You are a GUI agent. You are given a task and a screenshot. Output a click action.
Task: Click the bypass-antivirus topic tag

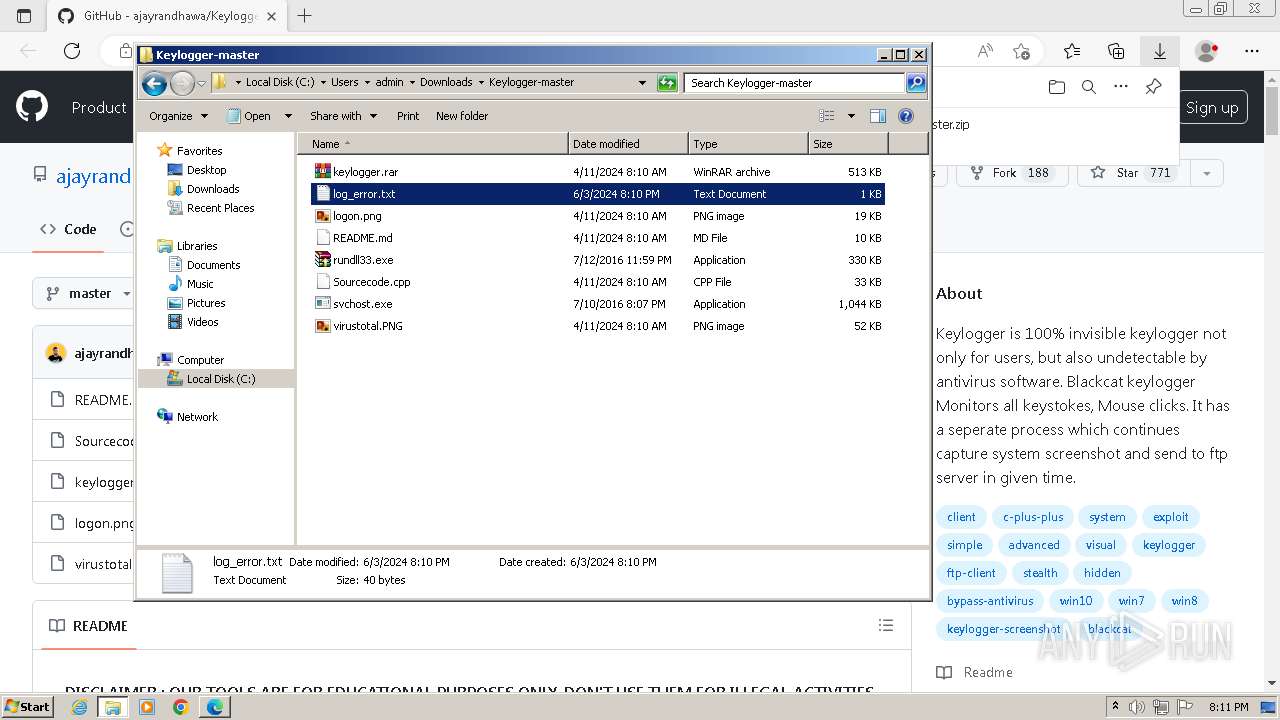pyautogui.click(x=990, y=601)
